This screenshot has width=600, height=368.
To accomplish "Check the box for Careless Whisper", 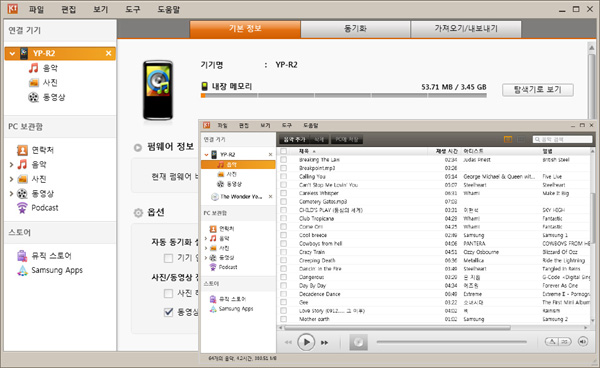I will click(284, 193).
